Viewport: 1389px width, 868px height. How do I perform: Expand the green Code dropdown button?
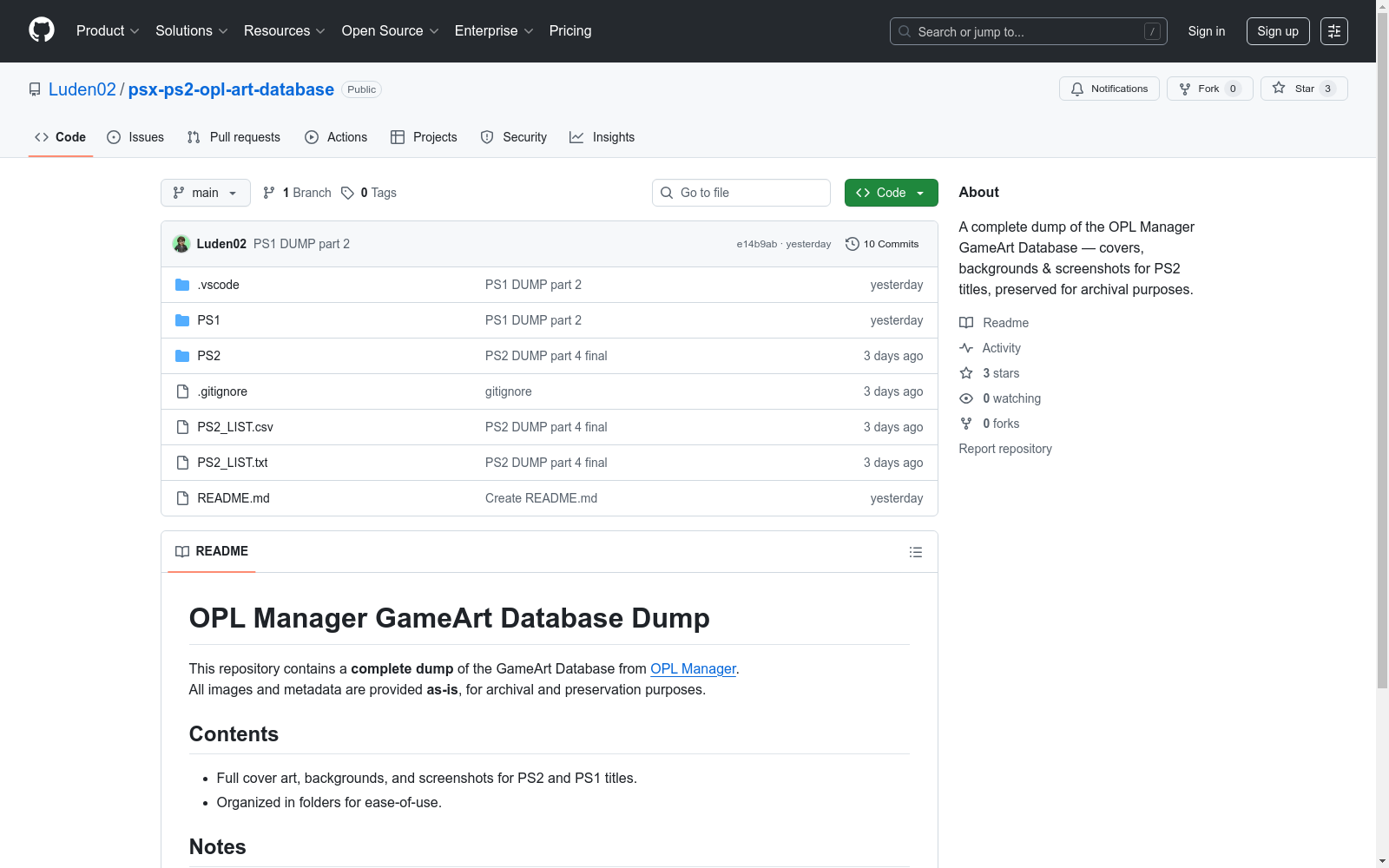892,193
